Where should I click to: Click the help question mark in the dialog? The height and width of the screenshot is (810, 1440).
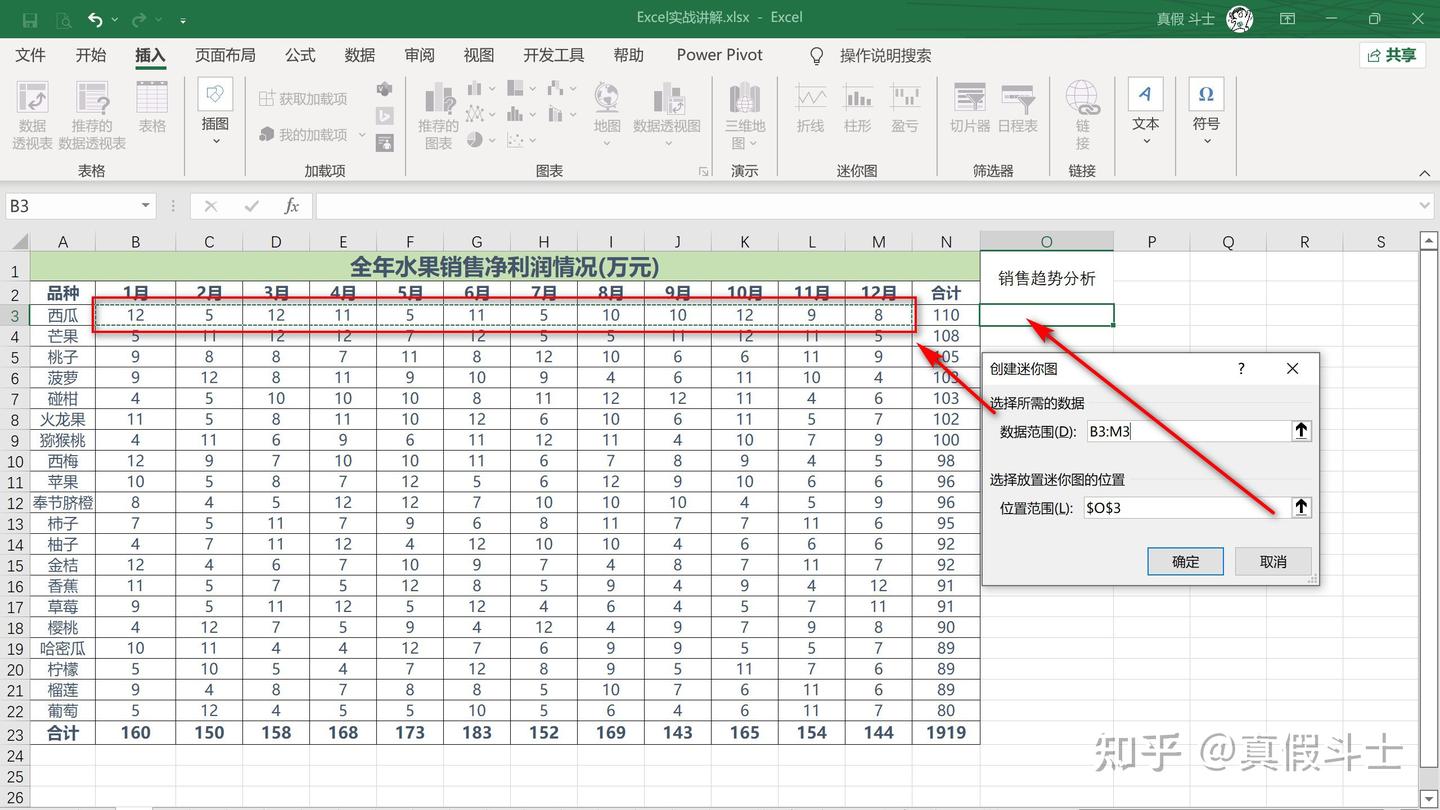click(1241, 368)
